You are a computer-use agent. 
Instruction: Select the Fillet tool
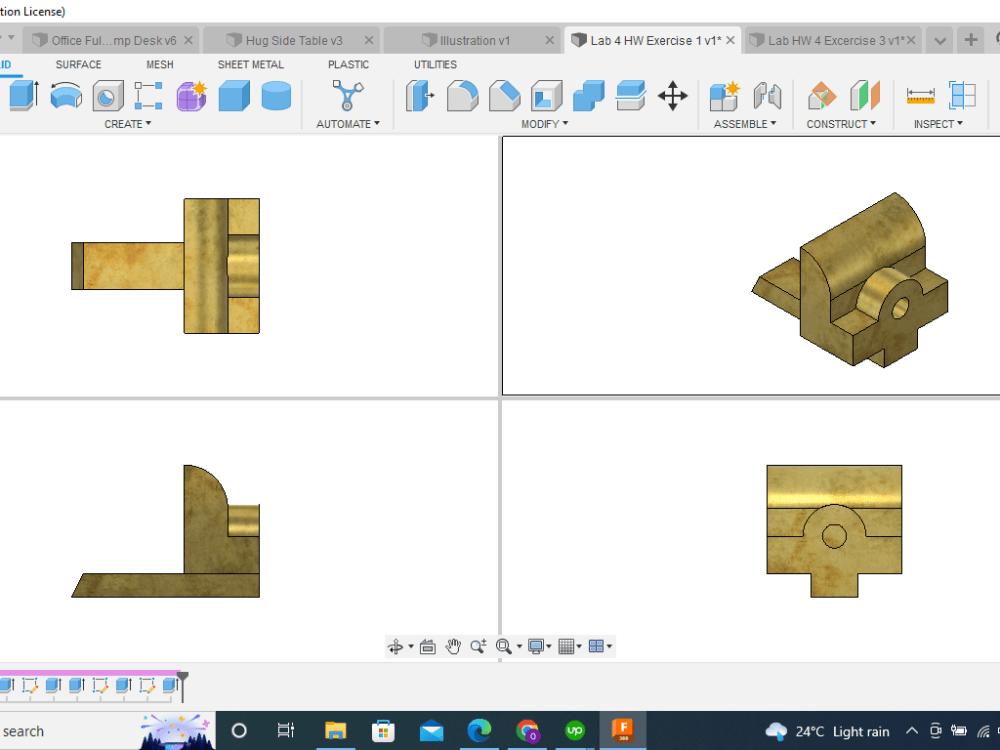pos(462,96)
